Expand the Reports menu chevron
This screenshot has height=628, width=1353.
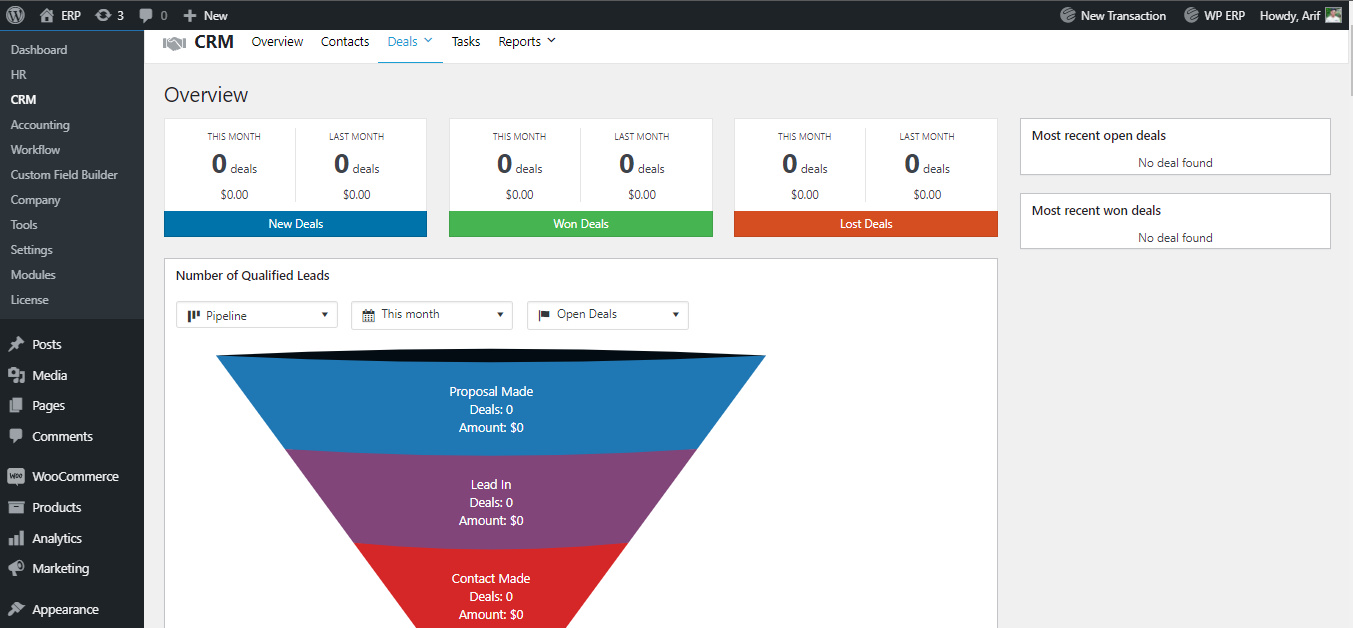551,40
